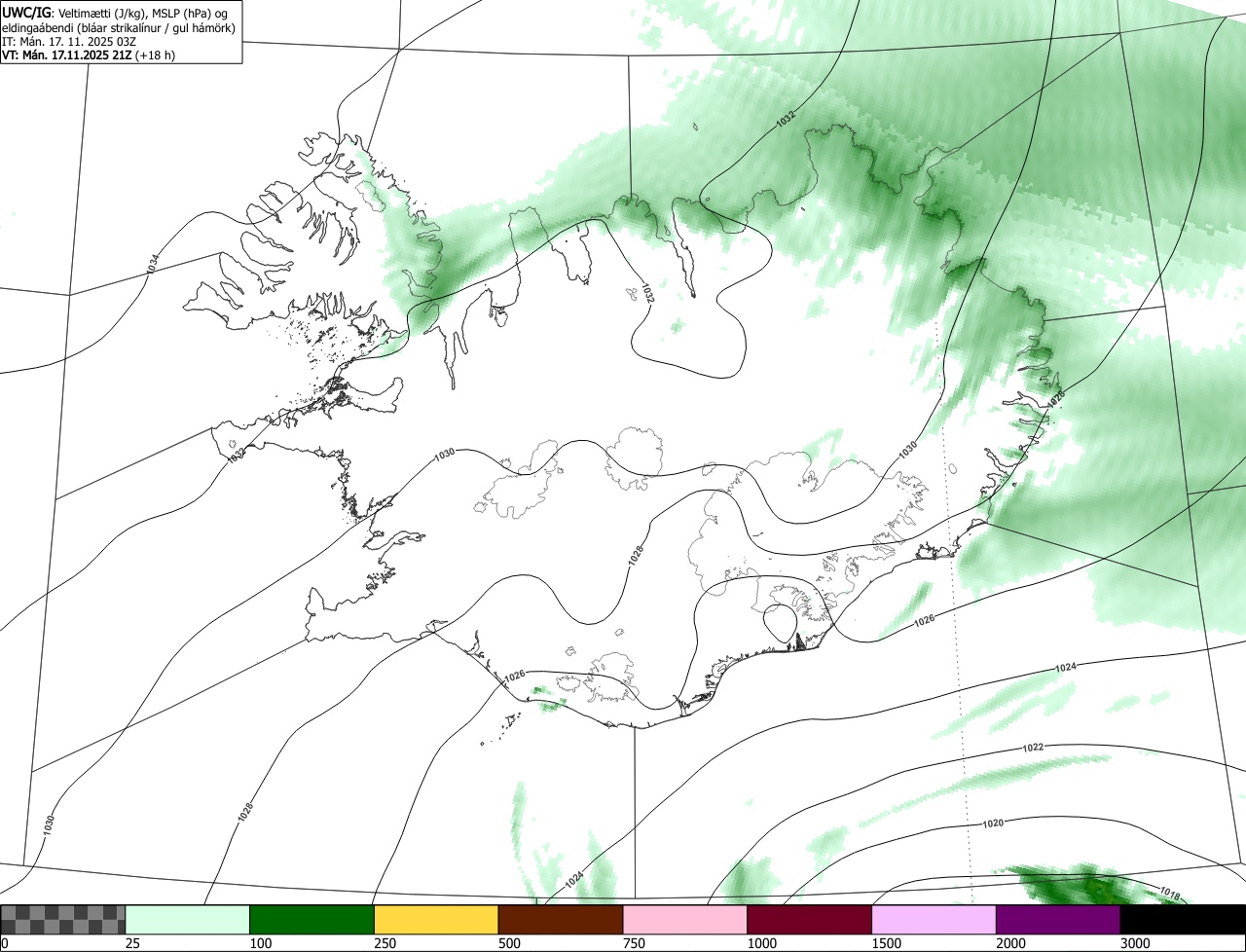1246x952 pixels.
Task: Select the yellow 250–500 legend swatch
Action: pyautogui.click(x=436, y=920)
